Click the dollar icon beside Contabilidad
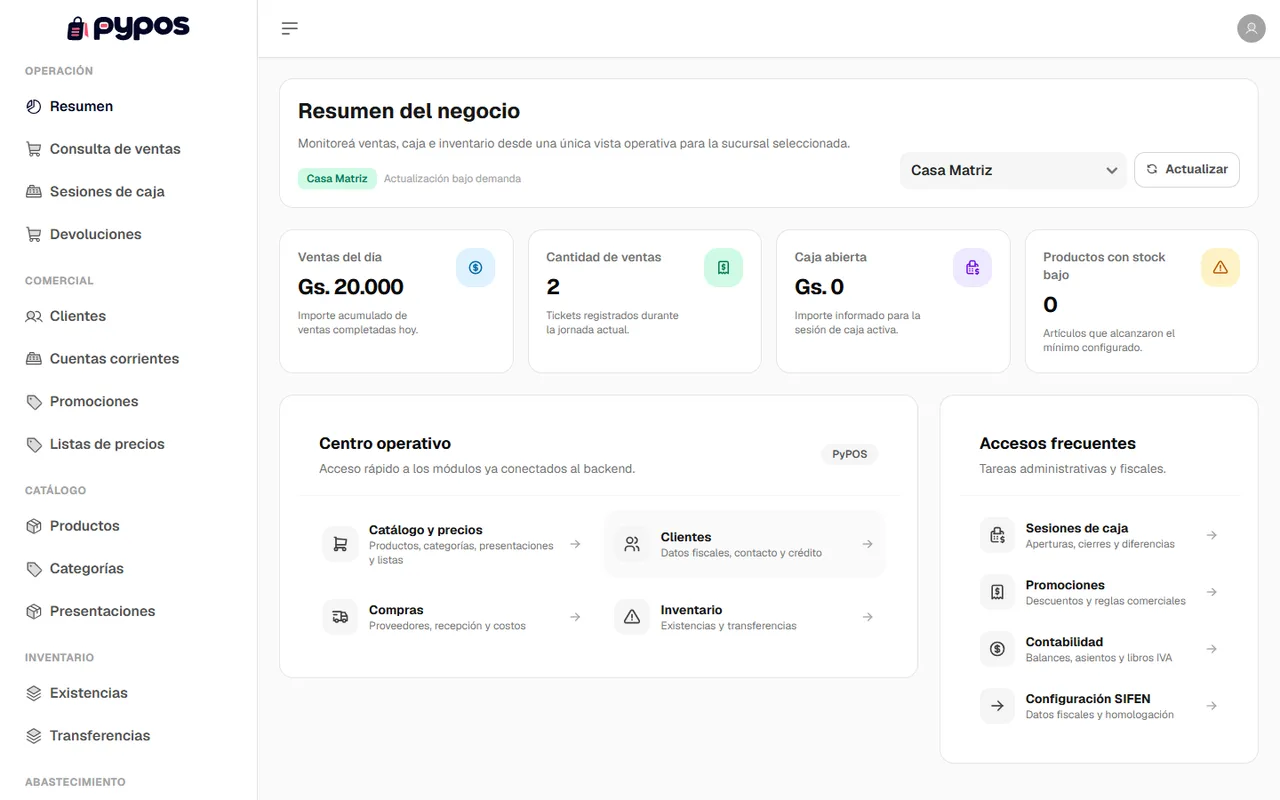 tap(997, 649)
